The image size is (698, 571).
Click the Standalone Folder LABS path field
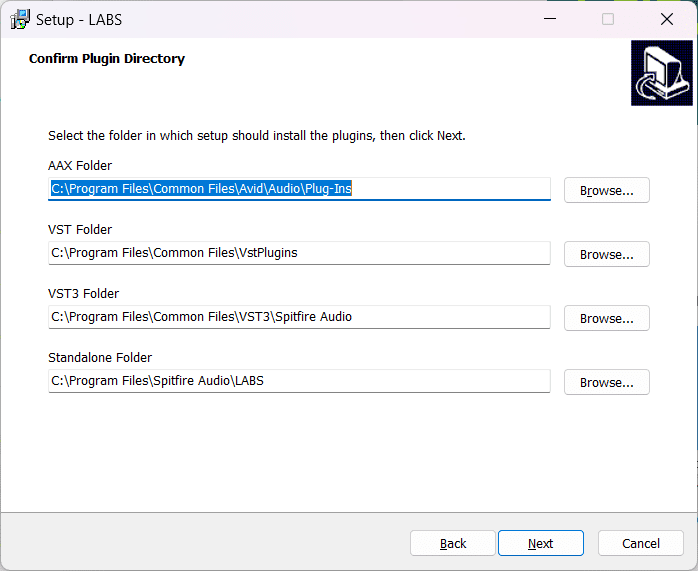299,381
